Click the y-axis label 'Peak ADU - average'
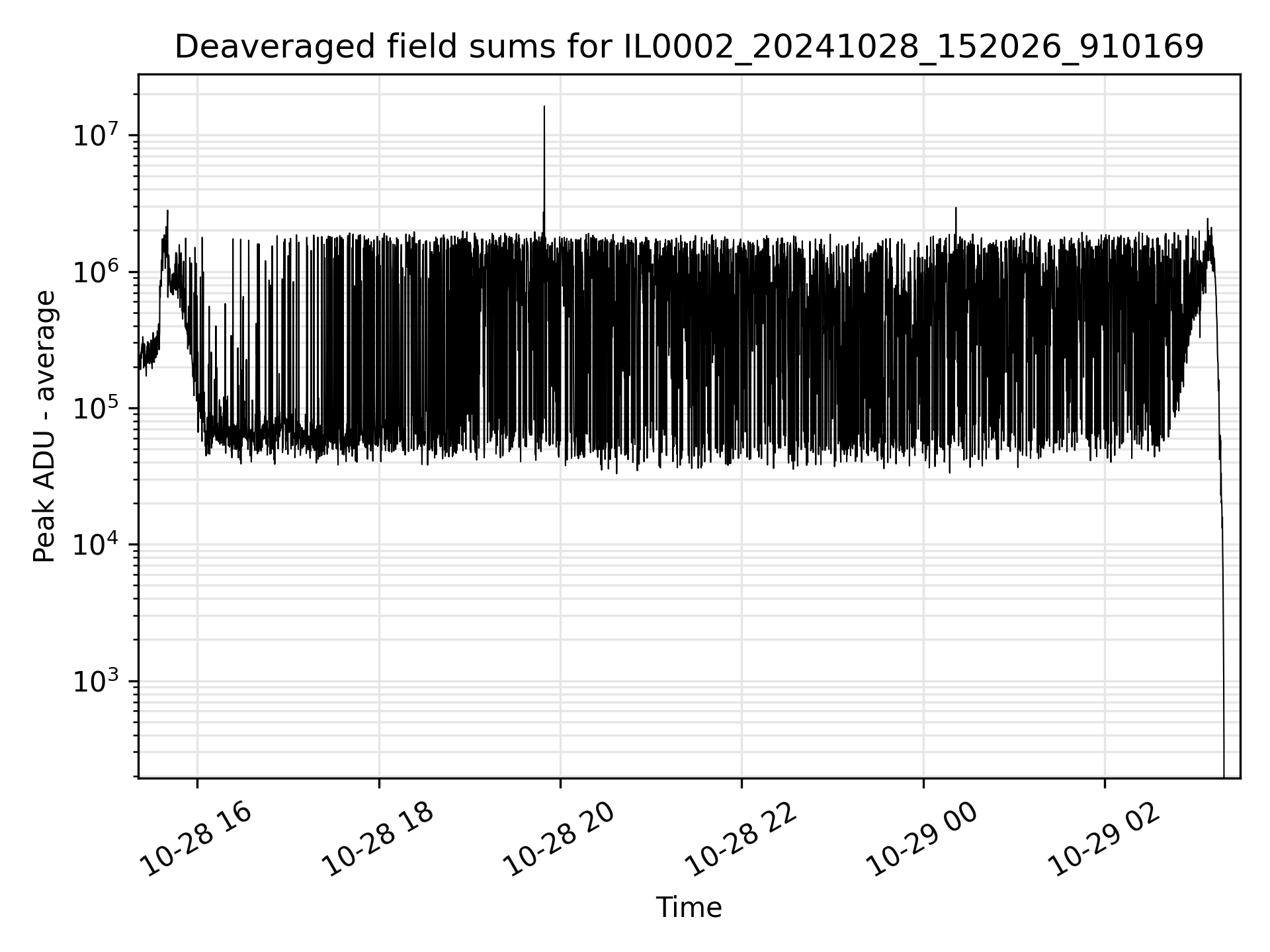The image size is (1270, 952). [x=44, y=426]
